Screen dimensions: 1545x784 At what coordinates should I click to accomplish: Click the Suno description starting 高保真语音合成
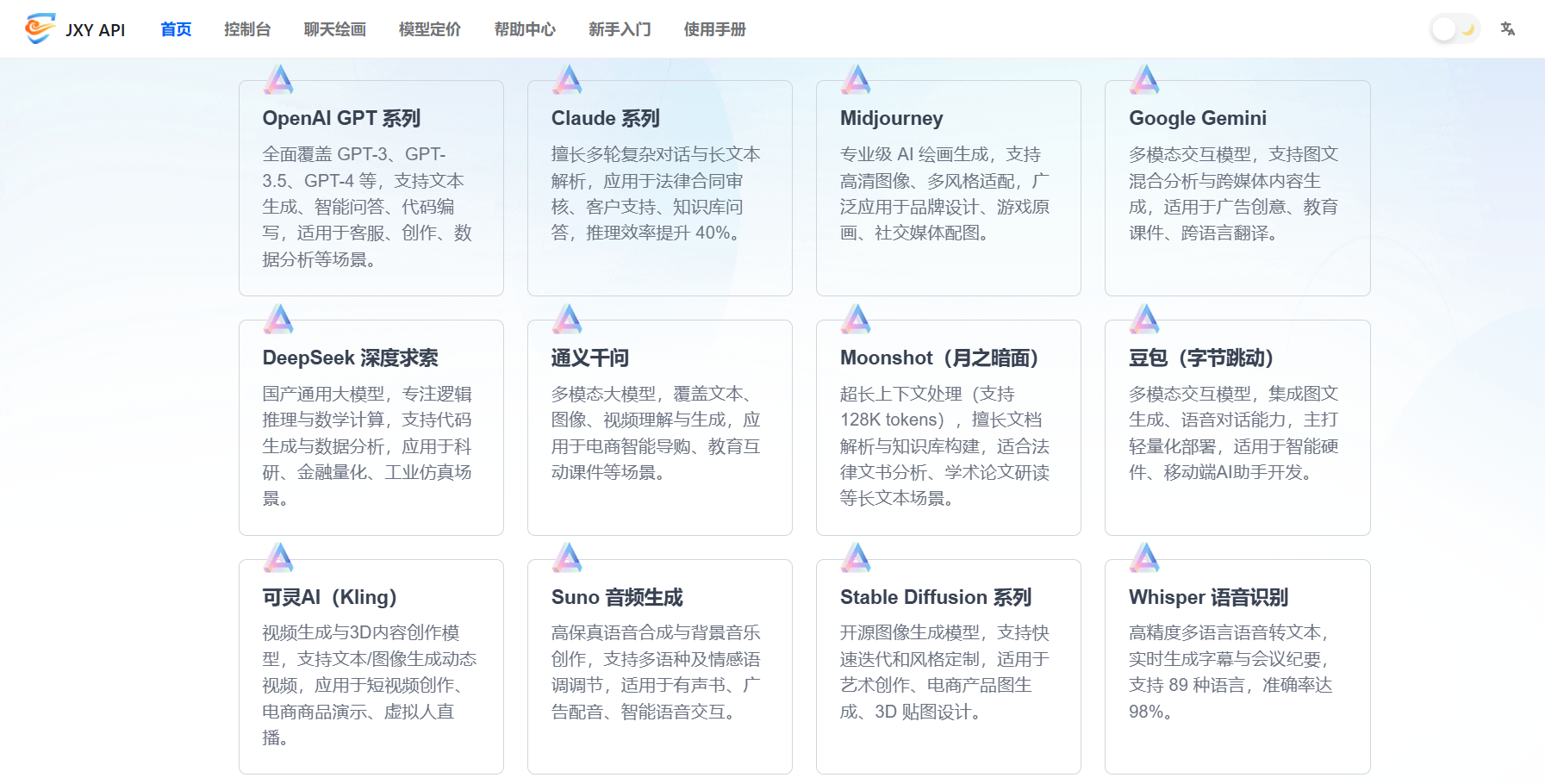pyautogui.click(x=656, y=672)
